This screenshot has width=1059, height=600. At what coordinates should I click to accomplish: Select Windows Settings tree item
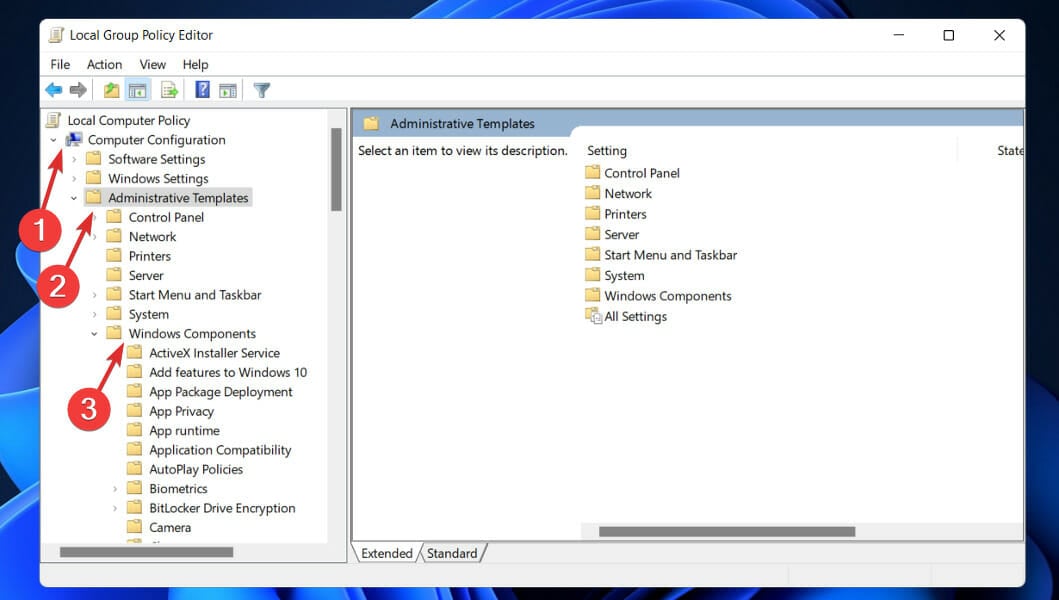tap(158, 178)
